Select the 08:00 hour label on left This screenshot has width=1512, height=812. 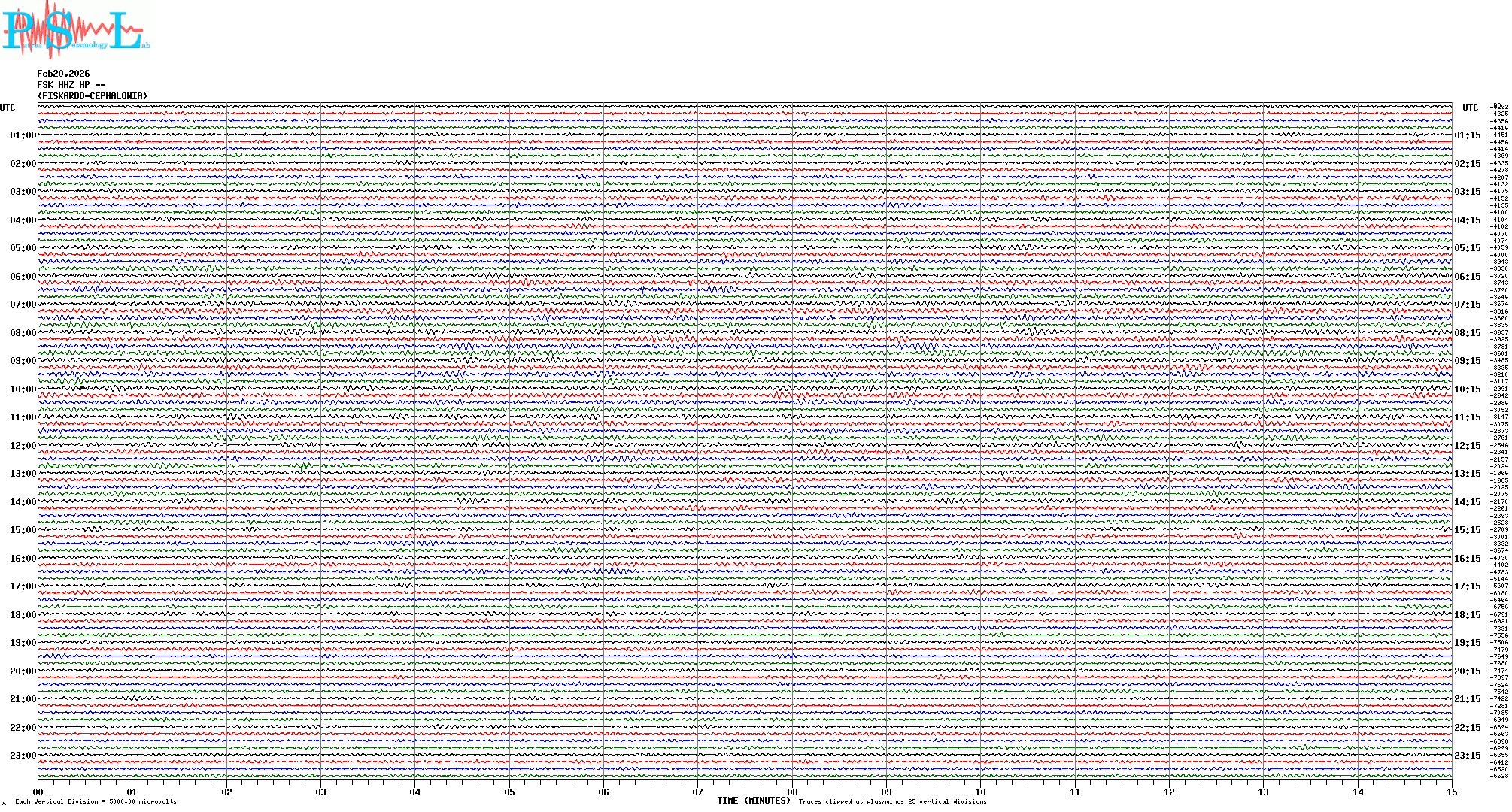click(23, 333)
